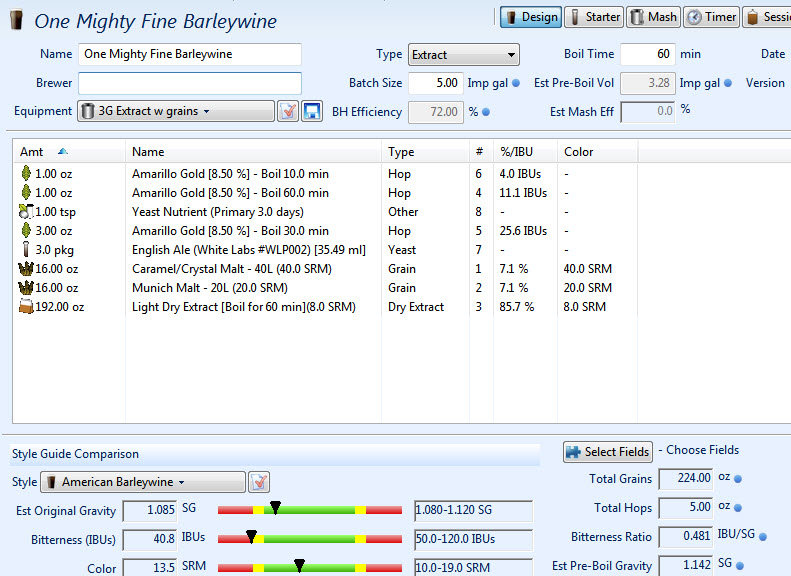Open the Equipment dropdown 3G Extract w grains
791x576 pixels.
176,111
